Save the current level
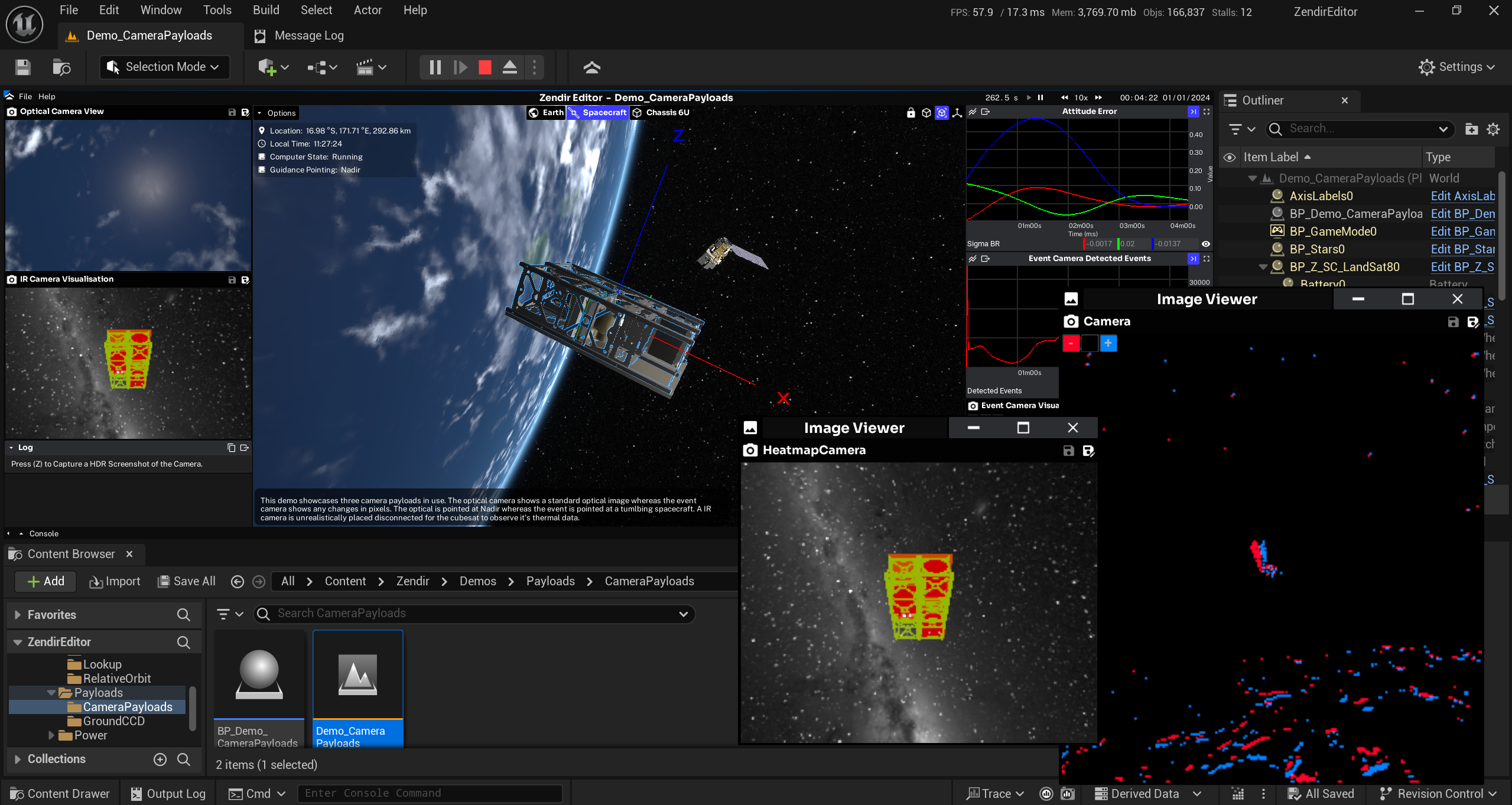The height and width of the screenshot is (805, 1512). [22, 67]
